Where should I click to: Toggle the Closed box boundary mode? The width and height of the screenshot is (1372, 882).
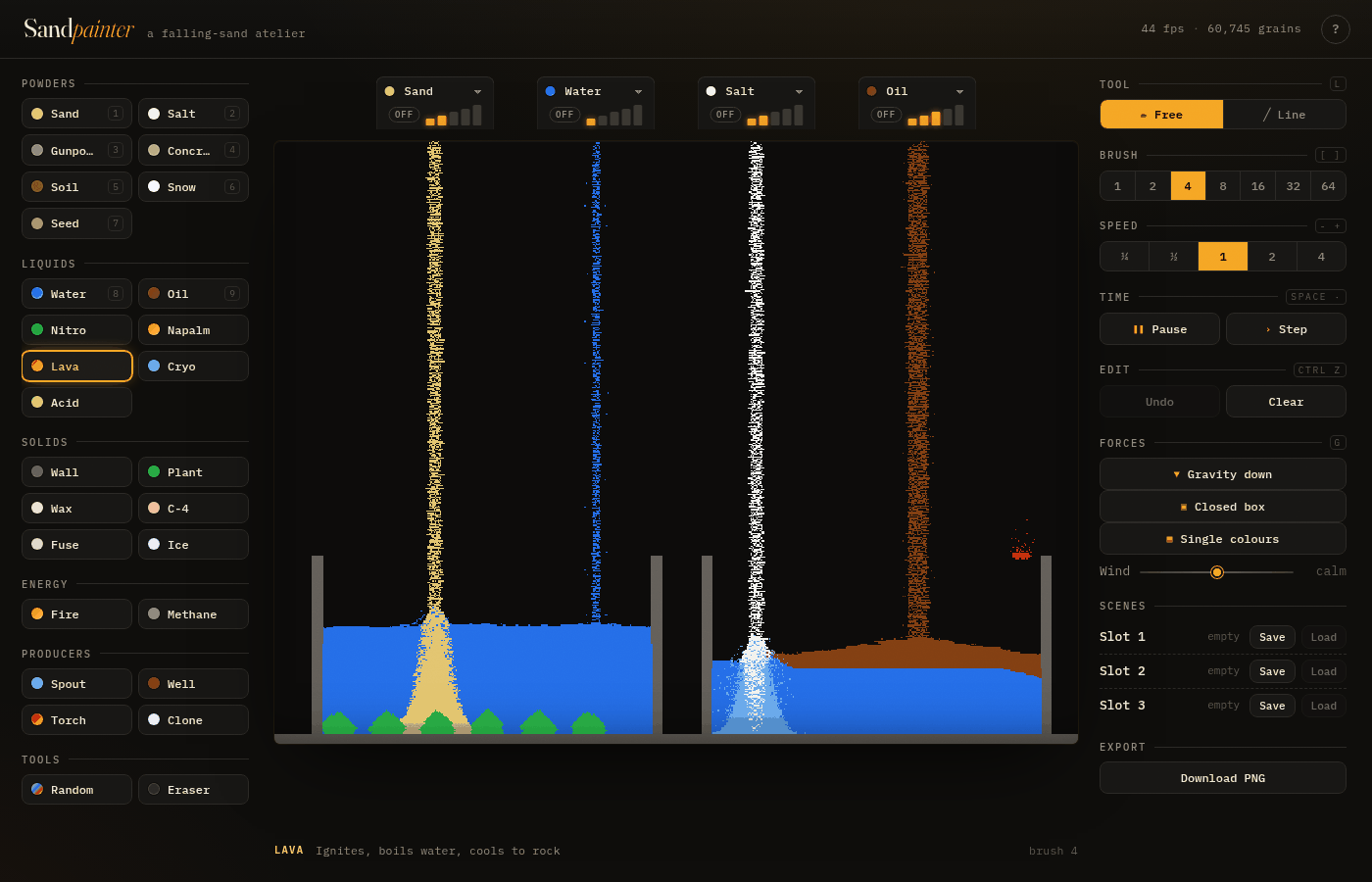[x=1223, y=507]
